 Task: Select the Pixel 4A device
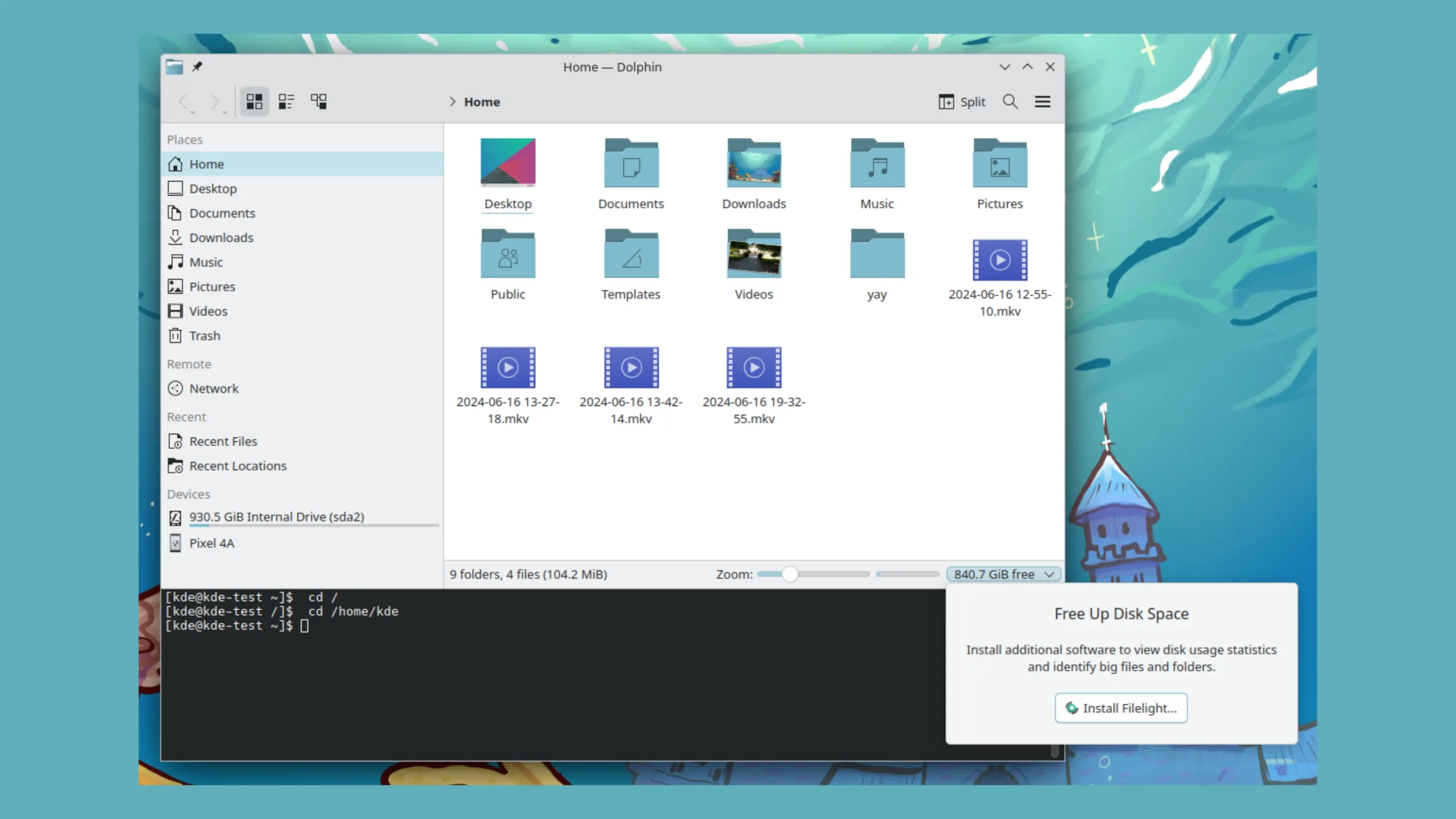pos(302,543)
